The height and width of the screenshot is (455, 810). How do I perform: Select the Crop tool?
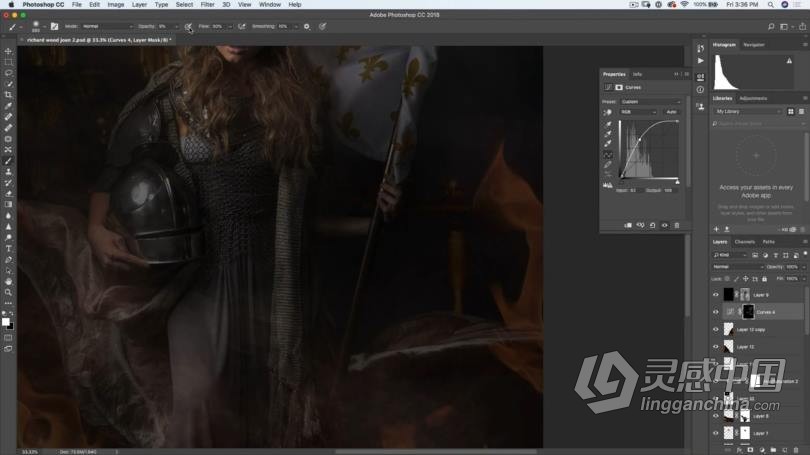pyautogui.click(x=8, y=95)
